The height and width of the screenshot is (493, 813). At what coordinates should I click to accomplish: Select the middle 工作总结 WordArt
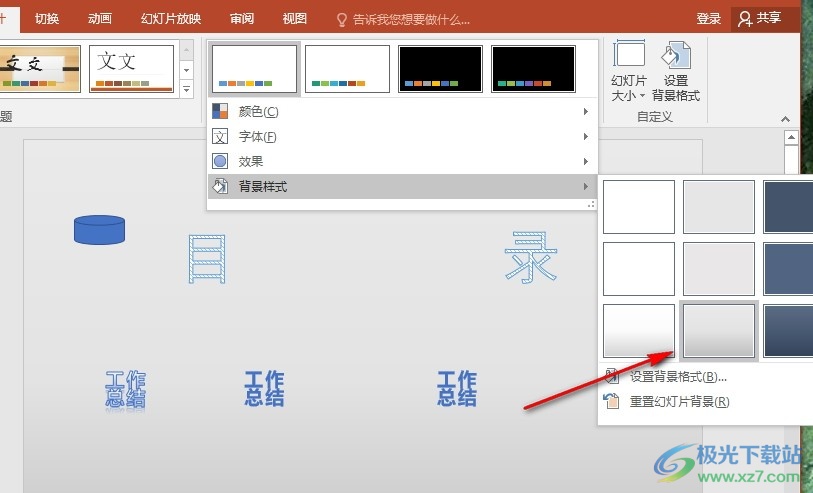(x=264, y=388)
